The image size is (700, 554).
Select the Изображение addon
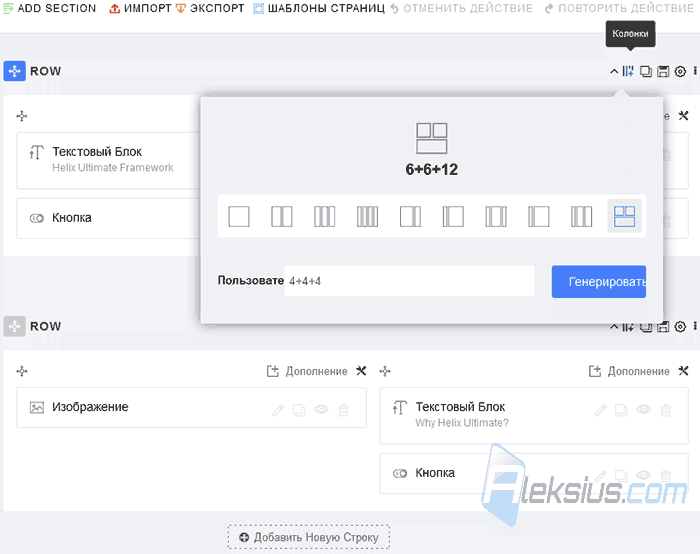point(191,408)
